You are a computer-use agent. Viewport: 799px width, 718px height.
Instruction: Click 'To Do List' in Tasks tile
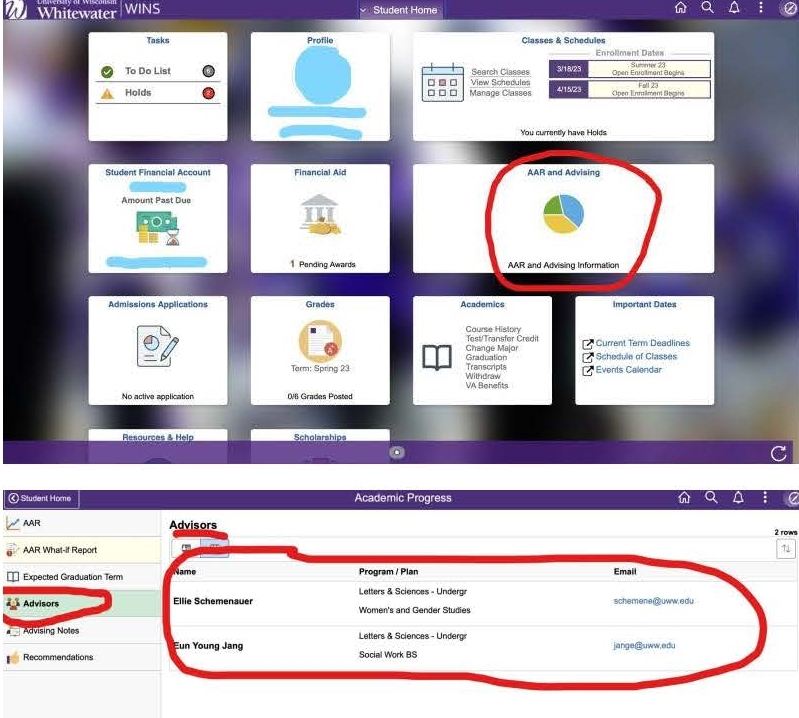[x=148, y=71]
